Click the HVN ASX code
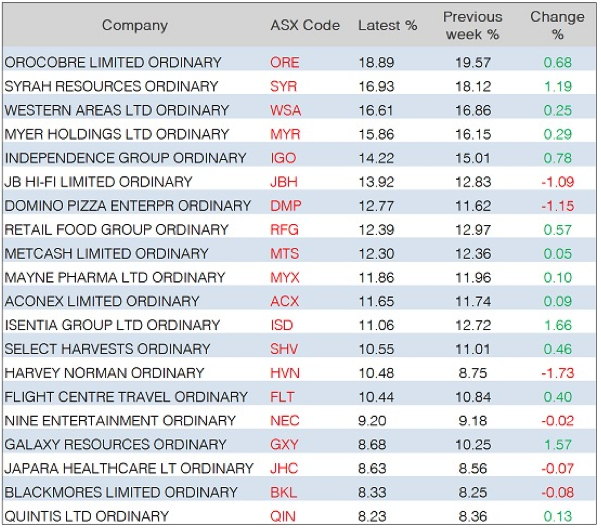Screen dimensions: 601x529 click(285, 373)
